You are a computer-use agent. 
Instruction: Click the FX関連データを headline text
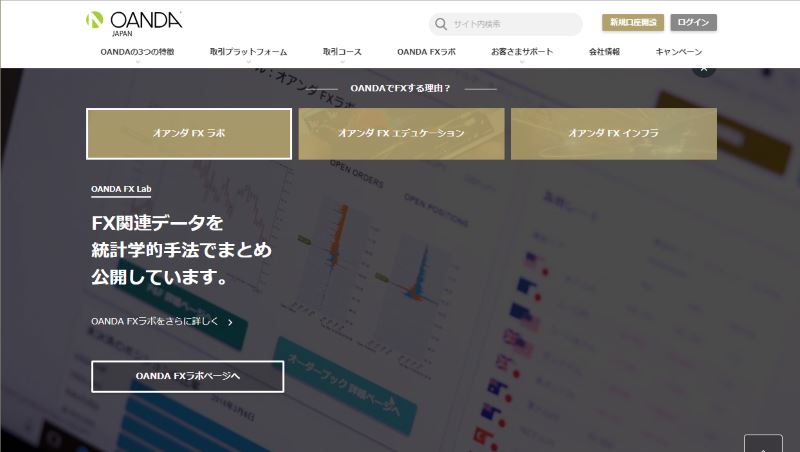click(x=157, y=223)
